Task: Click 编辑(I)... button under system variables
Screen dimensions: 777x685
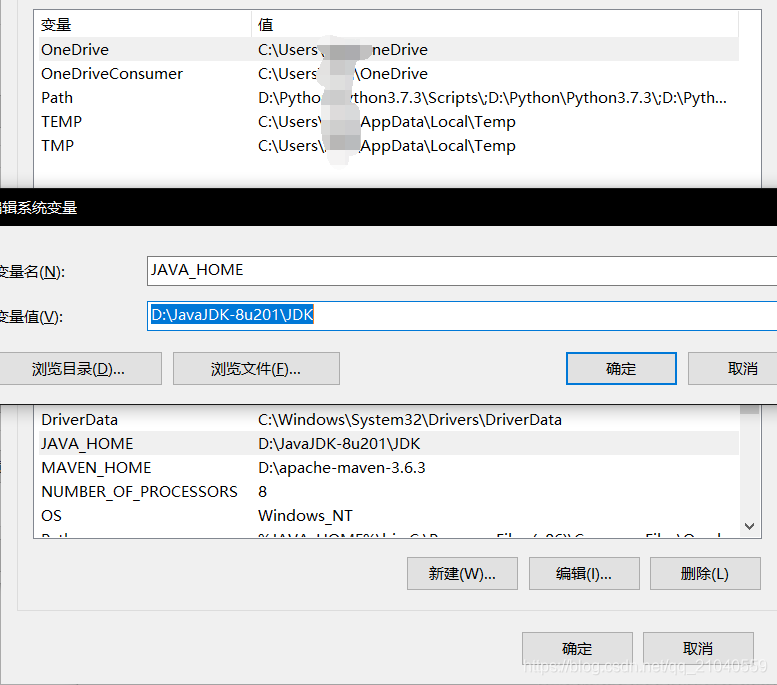Action: click(x=584, y=573)
